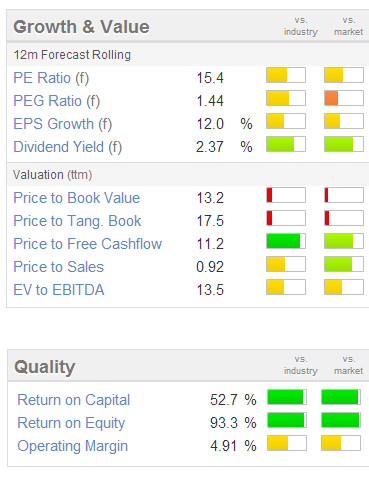369x479 pixels.
Task: Click Return on Equity vs. market bar
Action: (341, 420)
